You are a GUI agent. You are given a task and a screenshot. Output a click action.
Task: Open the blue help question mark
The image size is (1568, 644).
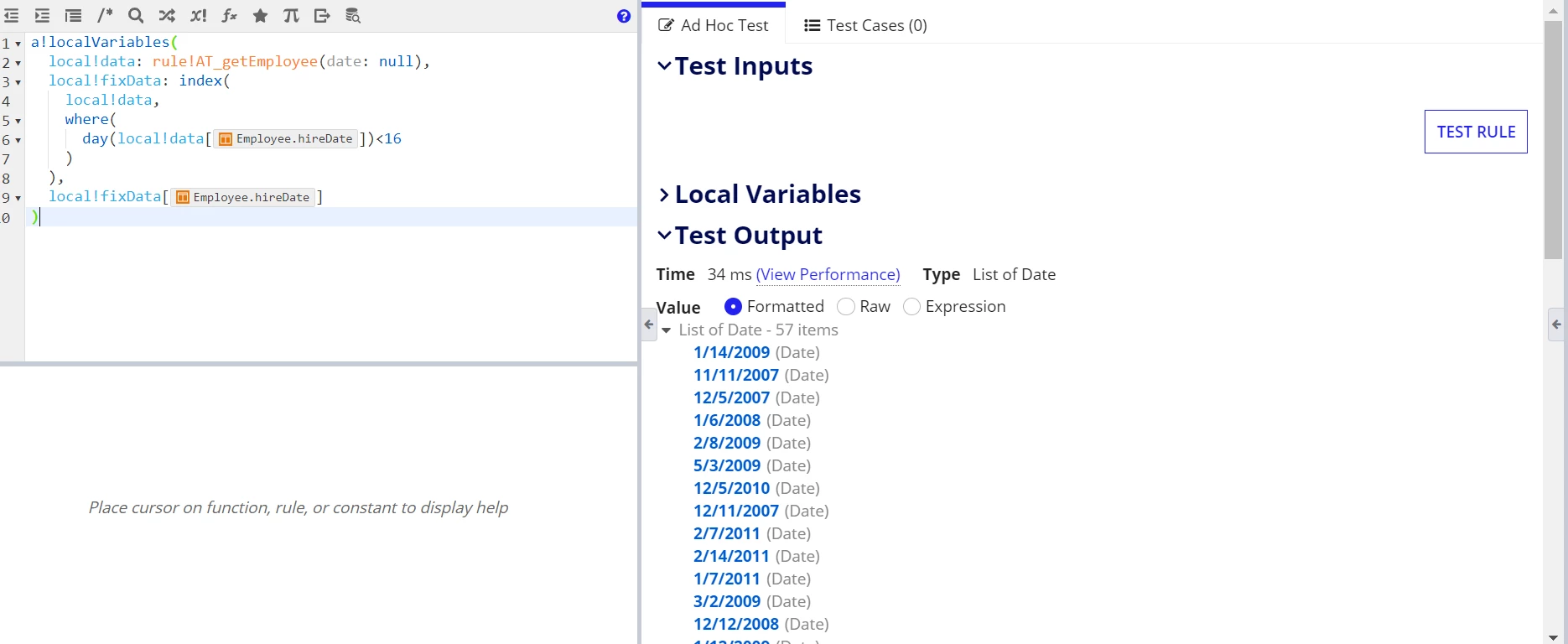(624, 16)
